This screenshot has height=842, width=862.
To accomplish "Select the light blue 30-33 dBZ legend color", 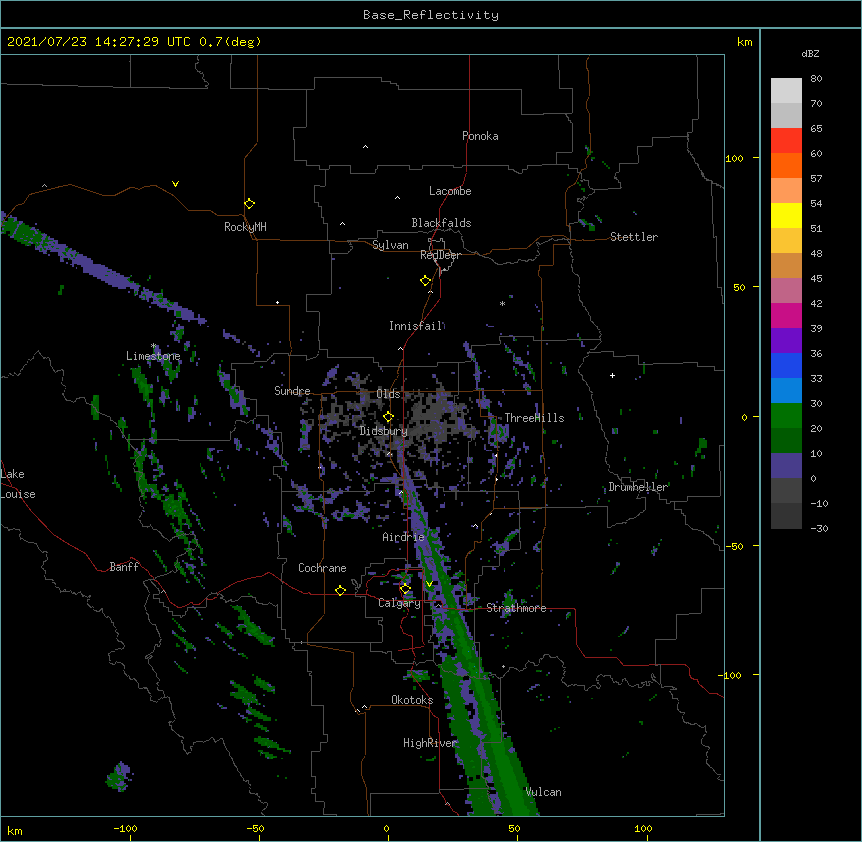I will (x=786, y=391).
